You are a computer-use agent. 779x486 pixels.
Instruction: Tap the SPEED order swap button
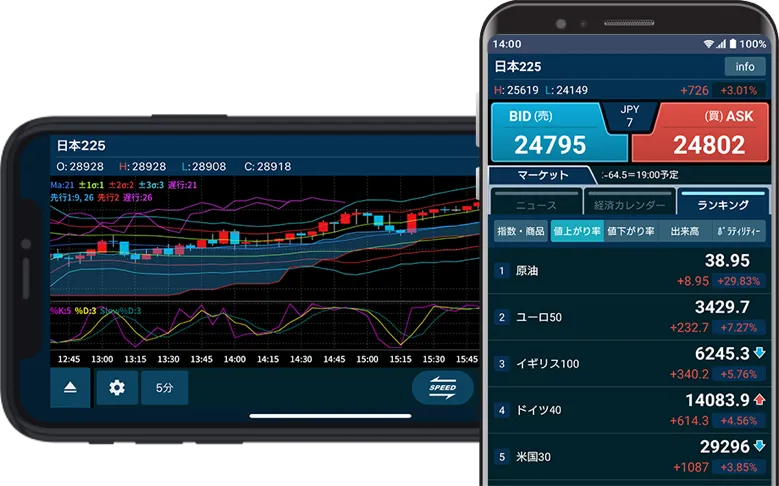[x=442, y=388]
